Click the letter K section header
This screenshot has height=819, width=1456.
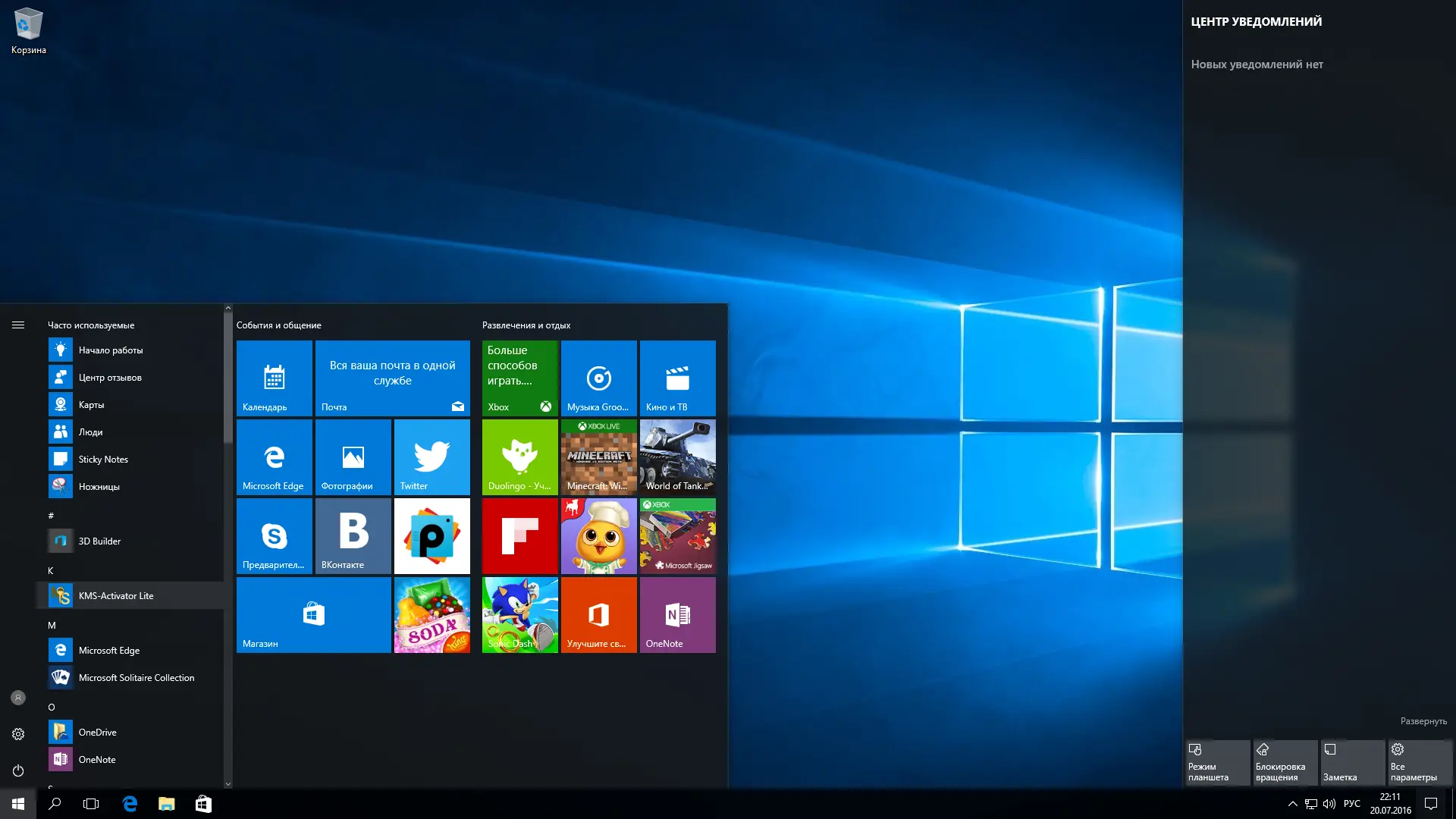[x=51, y=571]
